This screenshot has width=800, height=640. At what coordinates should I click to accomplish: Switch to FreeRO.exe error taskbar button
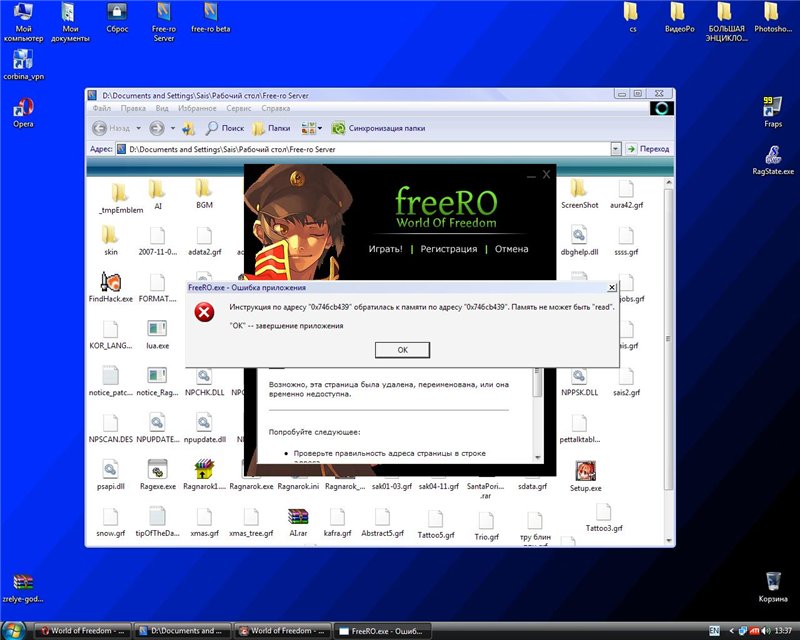click(383, 631)
